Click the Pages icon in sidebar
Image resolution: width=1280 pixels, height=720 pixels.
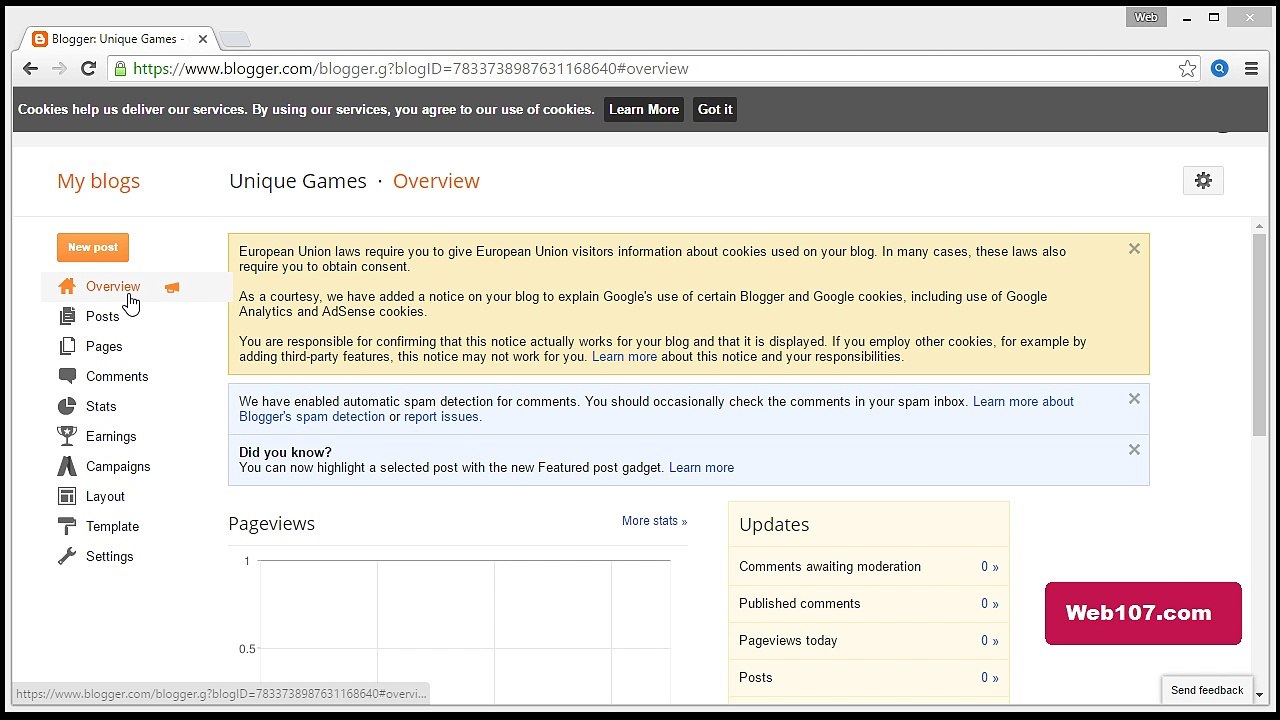tap(67, 347)
